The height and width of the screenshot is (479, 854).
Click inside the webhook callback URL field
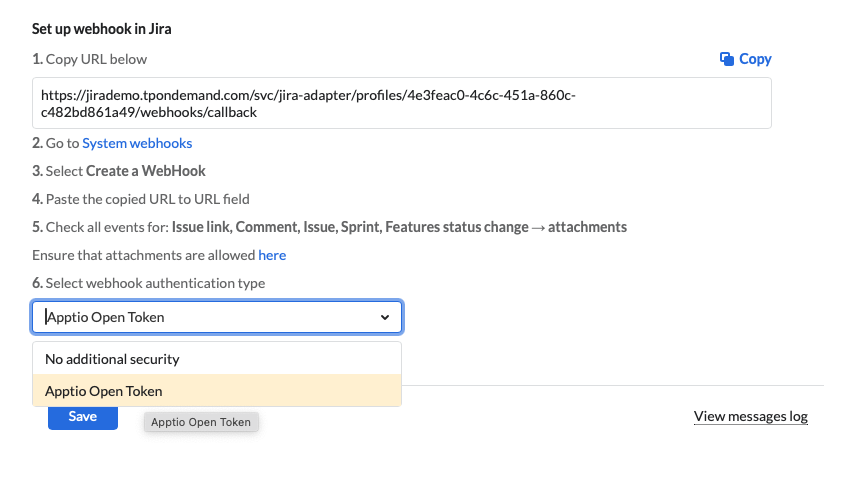pos(401,103)
